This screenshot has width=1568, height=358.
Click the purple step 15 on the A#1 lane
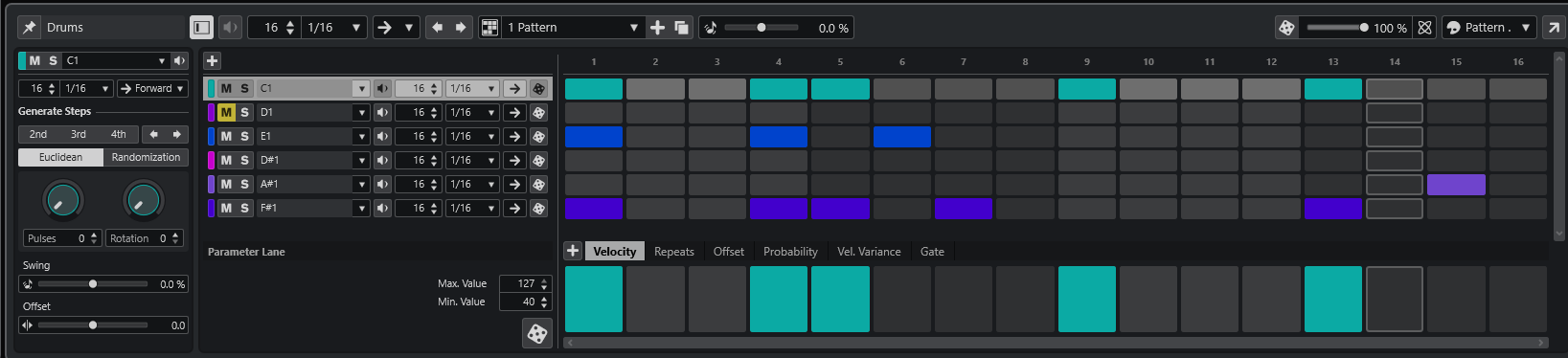tap(1456, 185)
